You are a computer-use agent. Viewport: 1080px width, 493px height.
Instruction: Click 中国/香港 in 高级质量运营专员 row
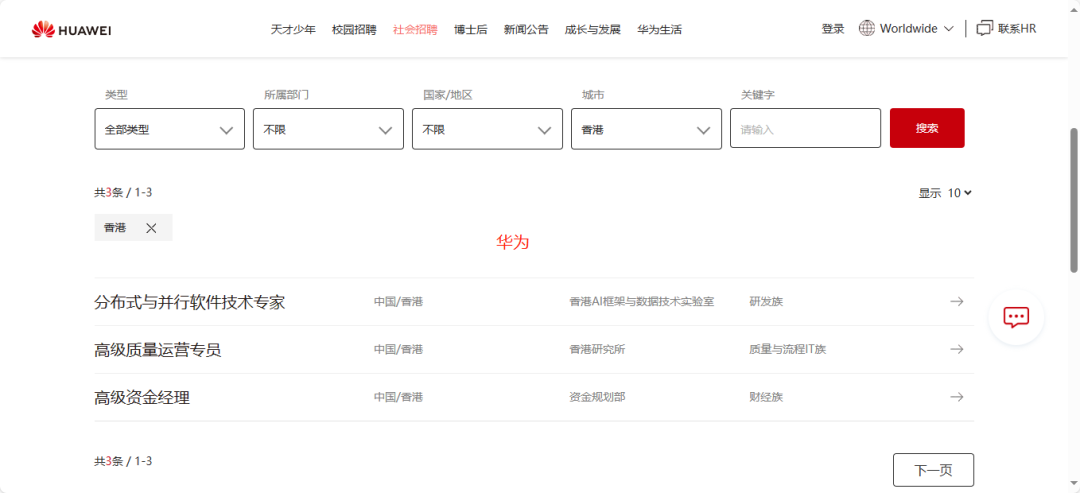(398, 350)
